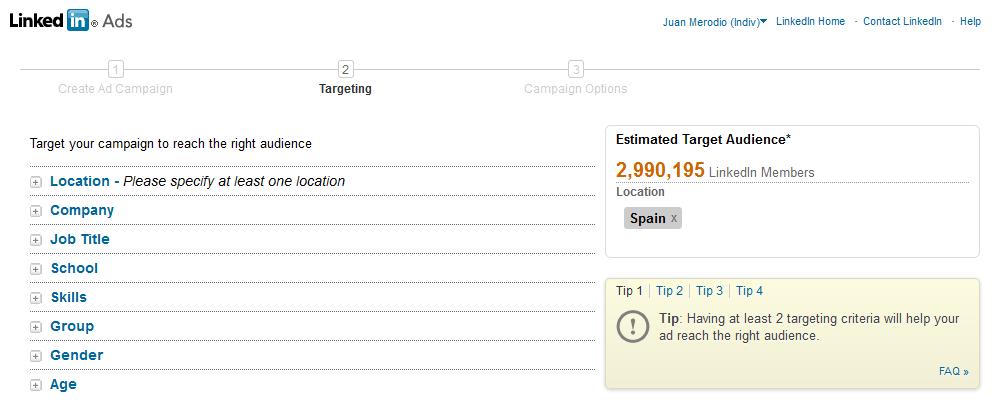Click the step 2 number box
The image size is (993, 402).
[345, 68]
